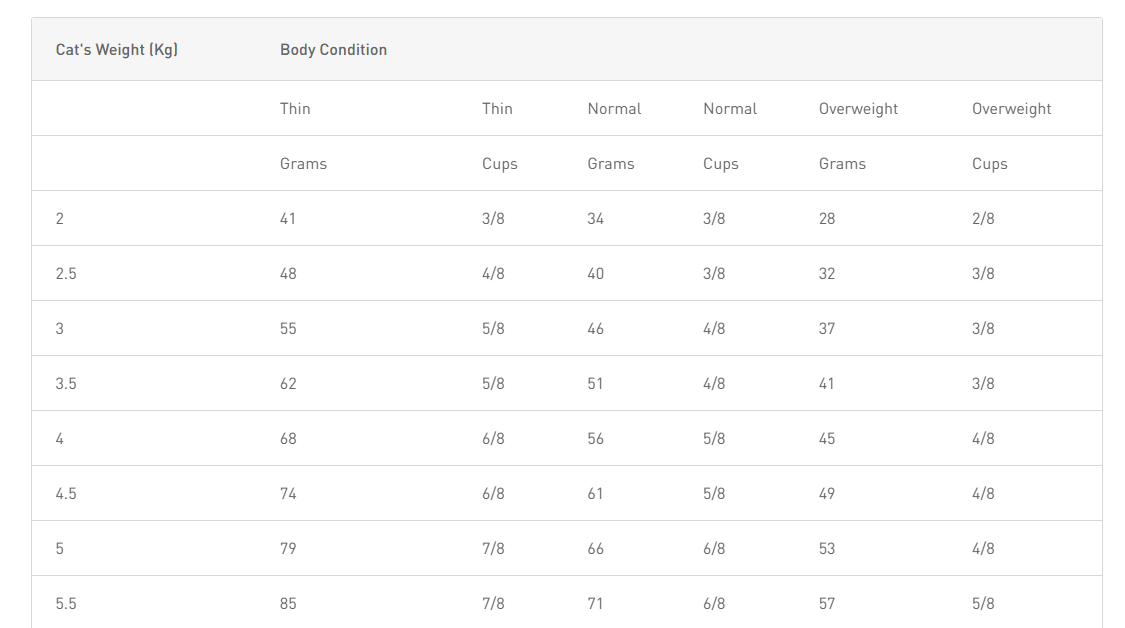Click Normal grams value 34 for 2 kg
Viewport: 1125px width, 628px height.
[596, 219]
